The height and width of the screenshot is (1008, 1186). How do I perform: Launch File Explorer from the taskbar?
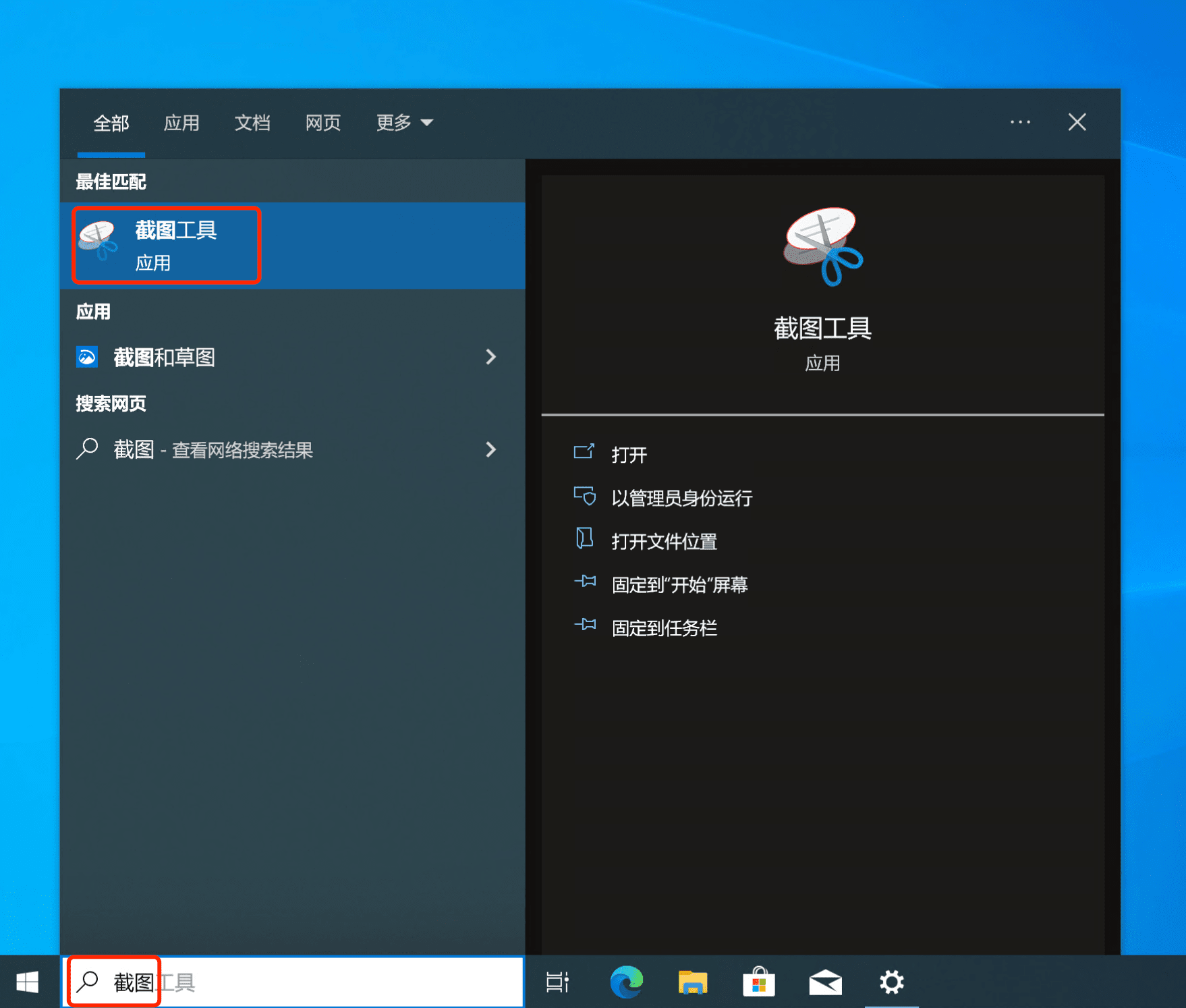point(692,982)
